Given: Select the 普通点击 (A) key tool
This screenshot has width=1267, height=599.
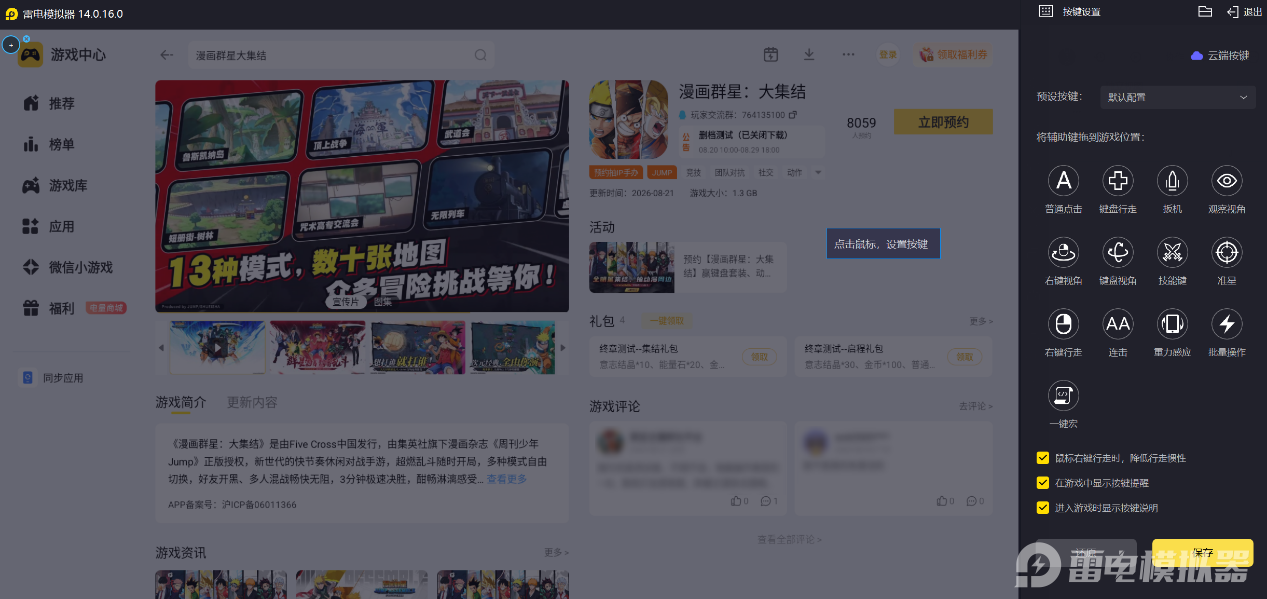Looking at the screenshot, I should click(1064, 180).
